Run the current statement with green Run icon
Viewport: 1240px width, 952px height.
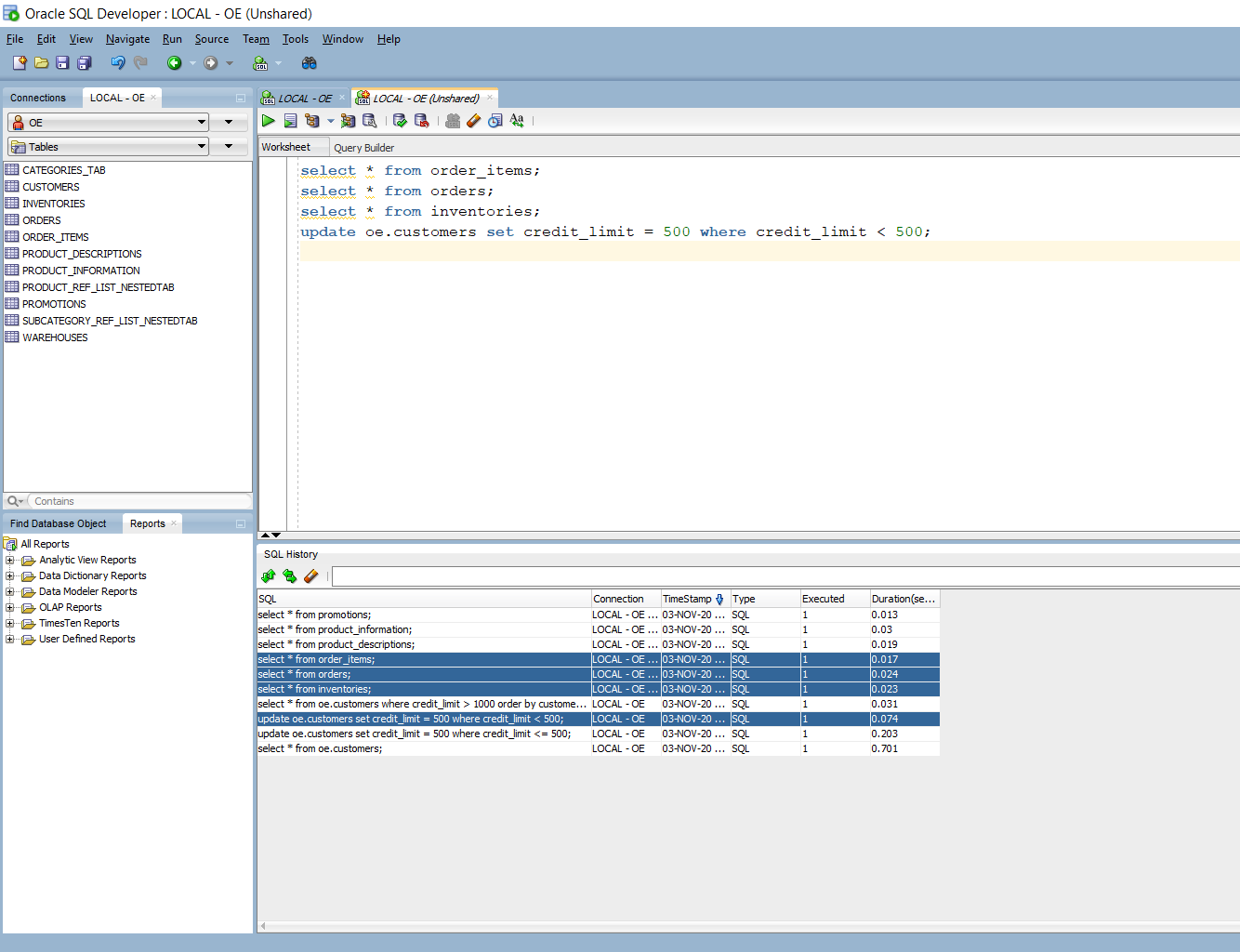(268, 121)
